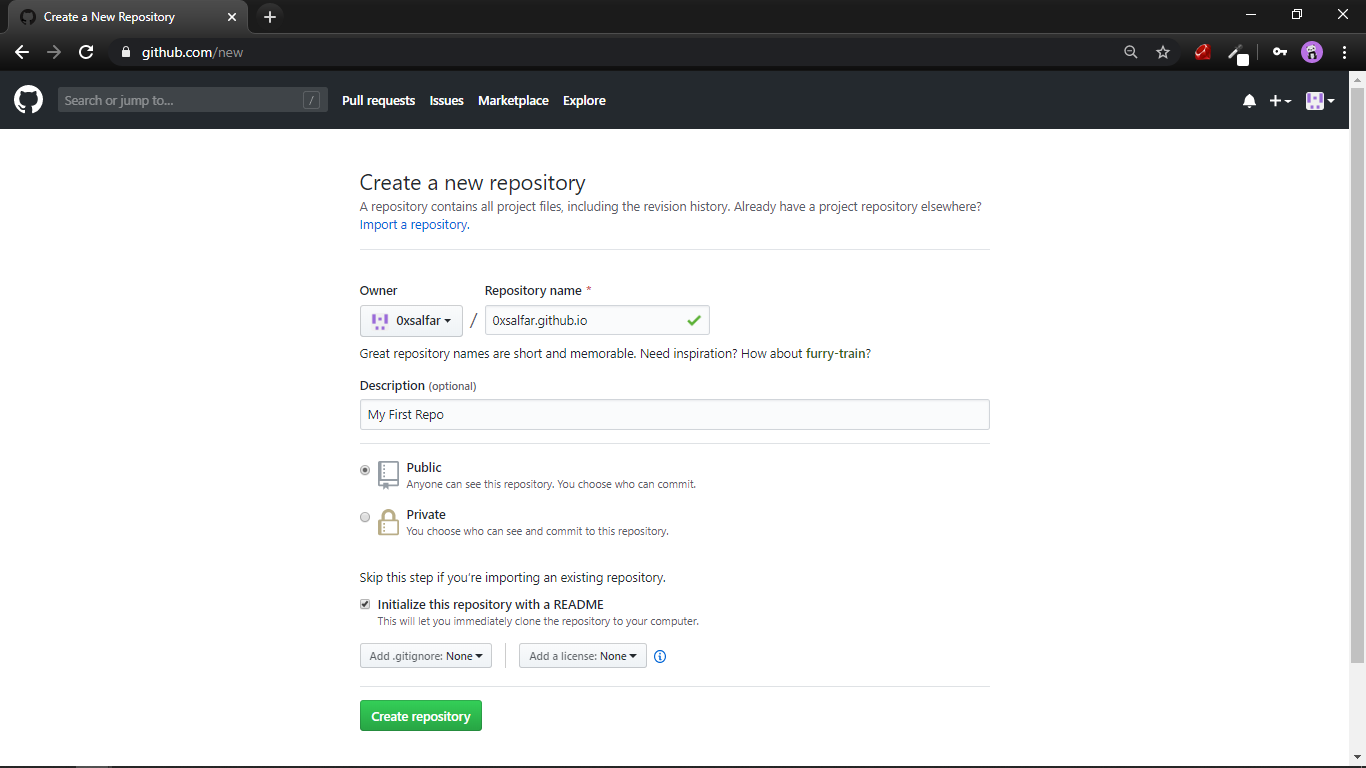Click the Private repository lock icon
1366x768 pixels.
pos(388,521)
